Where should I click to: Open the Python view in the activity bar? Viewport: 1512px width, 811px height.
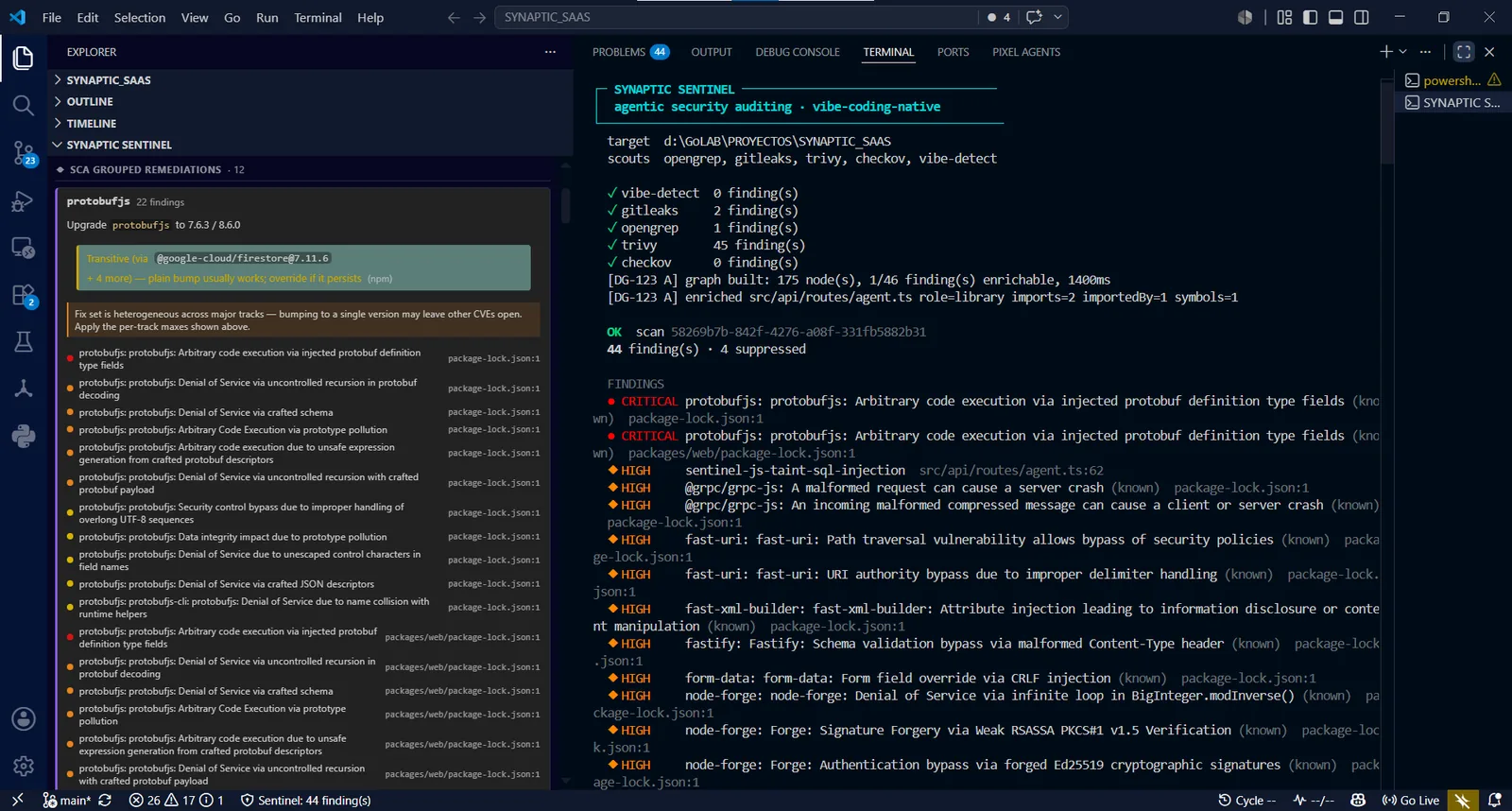pos(24,436)
